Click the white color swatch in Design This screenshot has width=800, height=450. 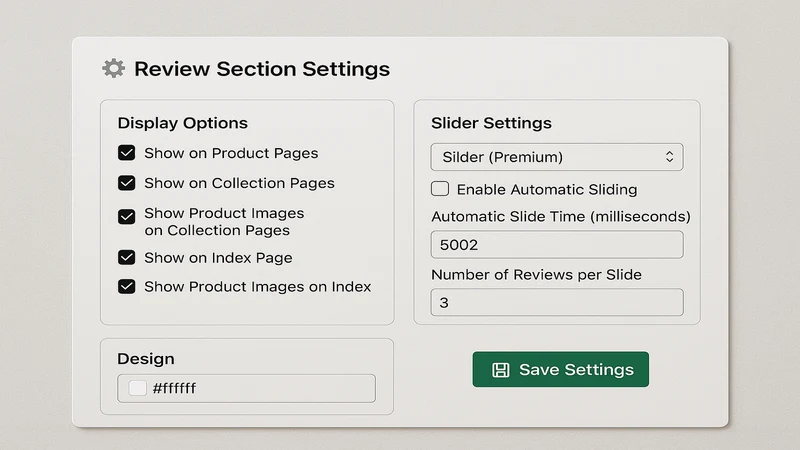click(137, 388)
